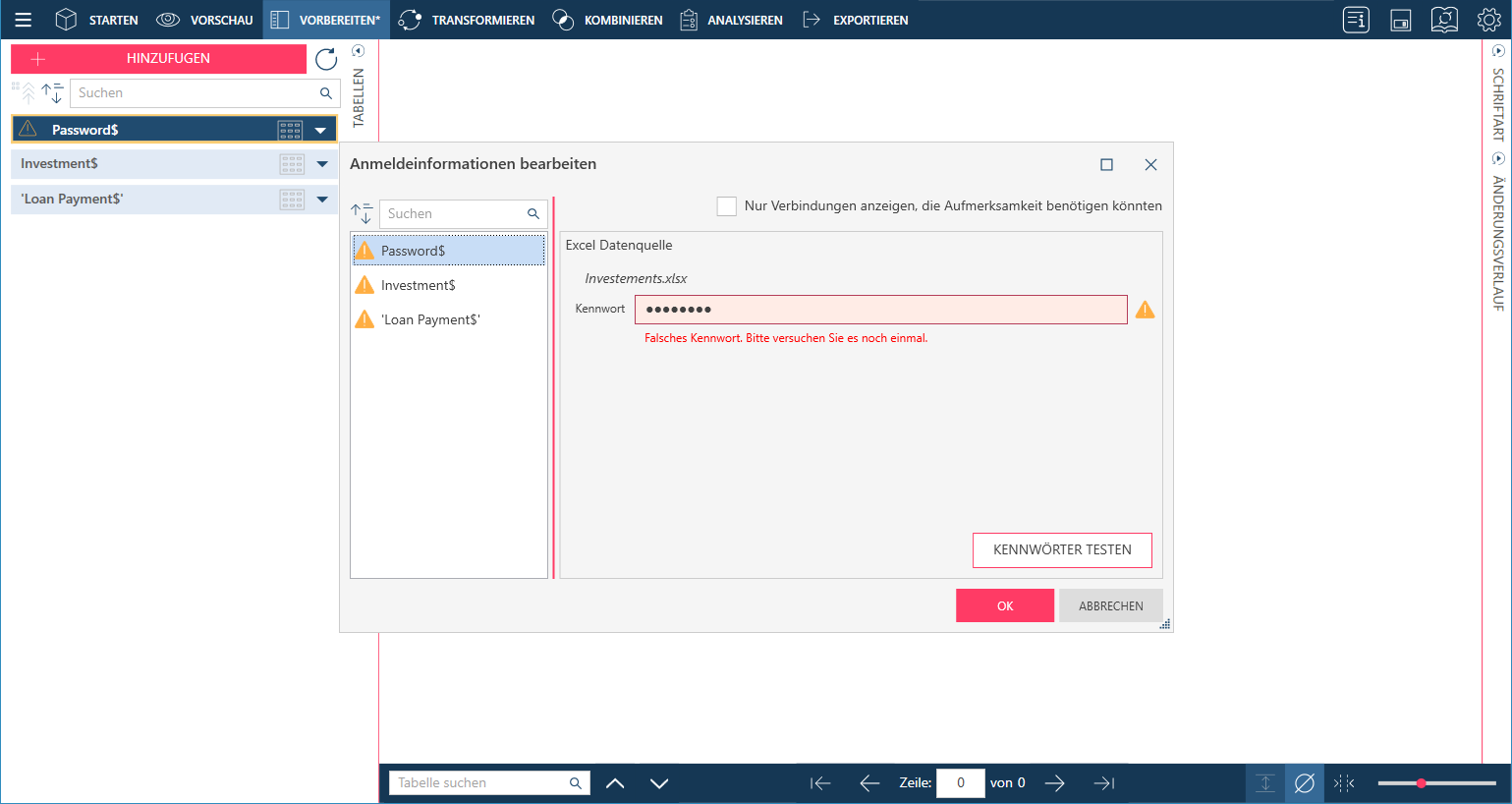Select 'Loan Payment$' in the dialog list
1512x804 pixels.
(x=448, y=319)
